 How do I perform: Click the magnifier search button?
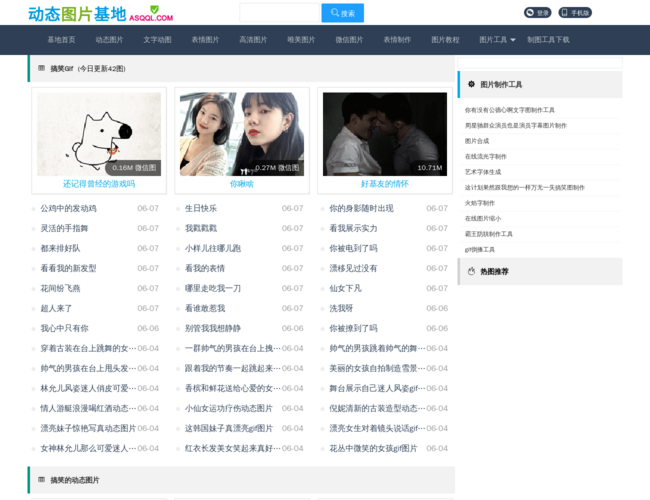pos(342,13)
